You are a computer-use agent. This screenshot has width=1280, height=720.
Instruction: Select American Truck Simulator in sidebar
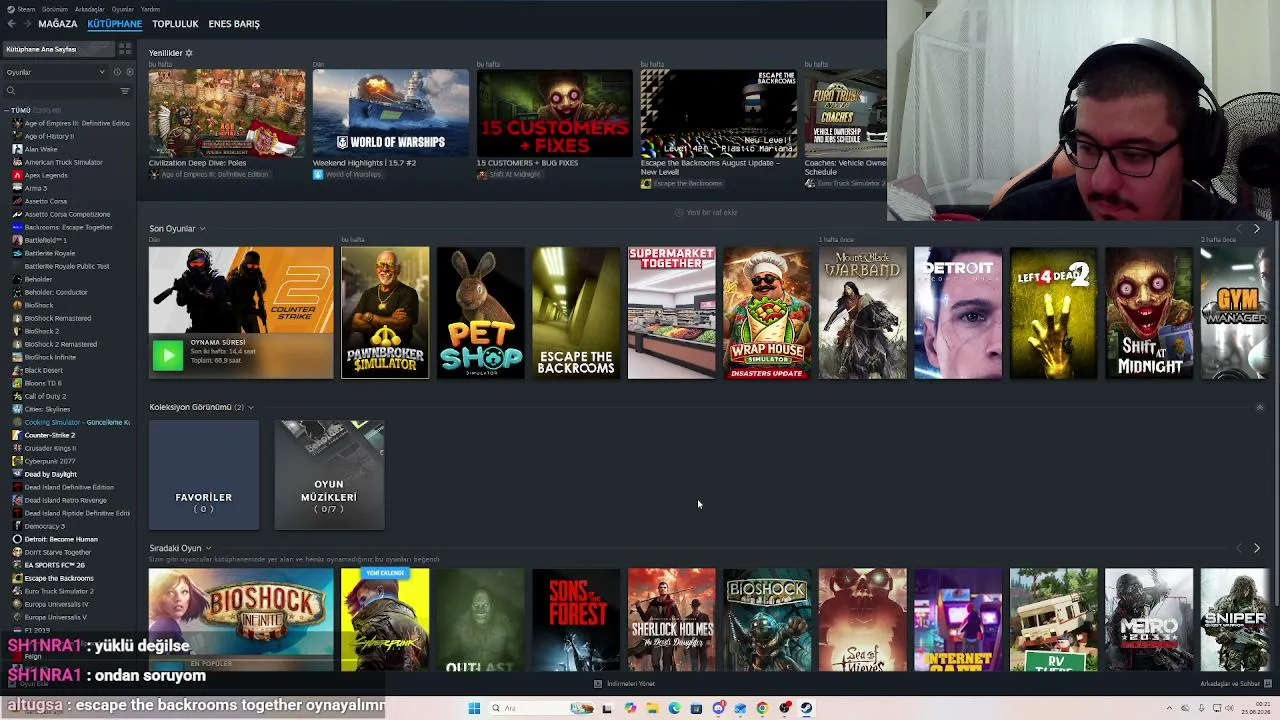click(x=63, y=162)
